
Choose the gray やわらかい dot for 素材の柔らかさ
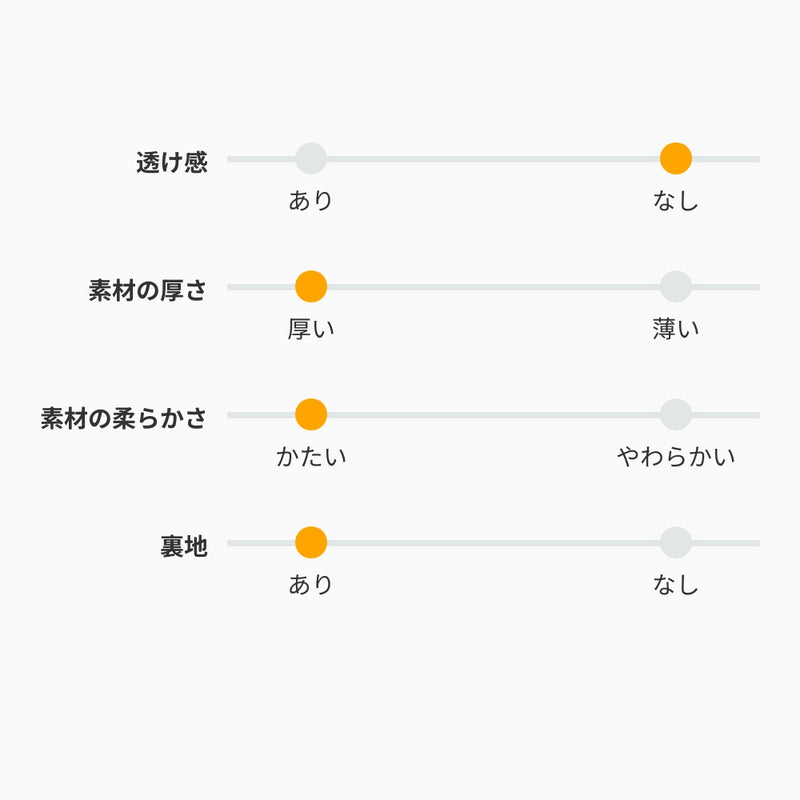[x=676, y=415]
